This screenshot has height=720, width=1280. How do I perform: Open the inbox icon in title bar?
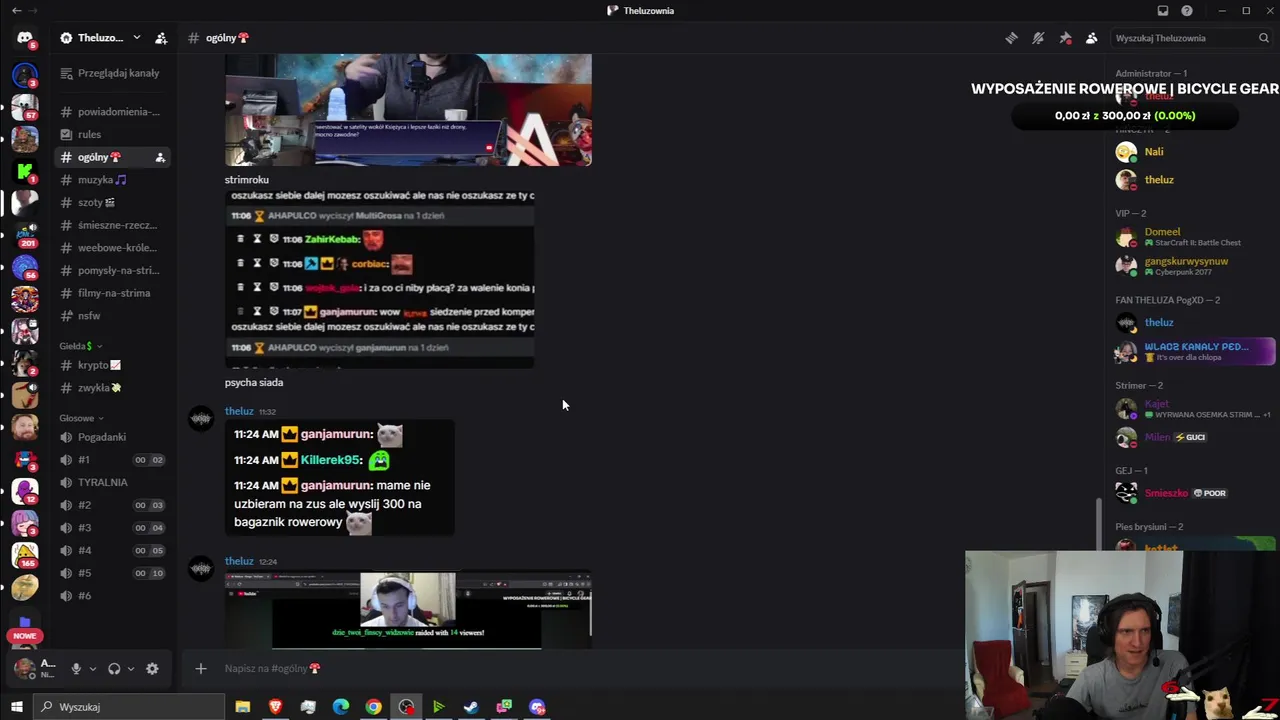[x=1163, y=11]
